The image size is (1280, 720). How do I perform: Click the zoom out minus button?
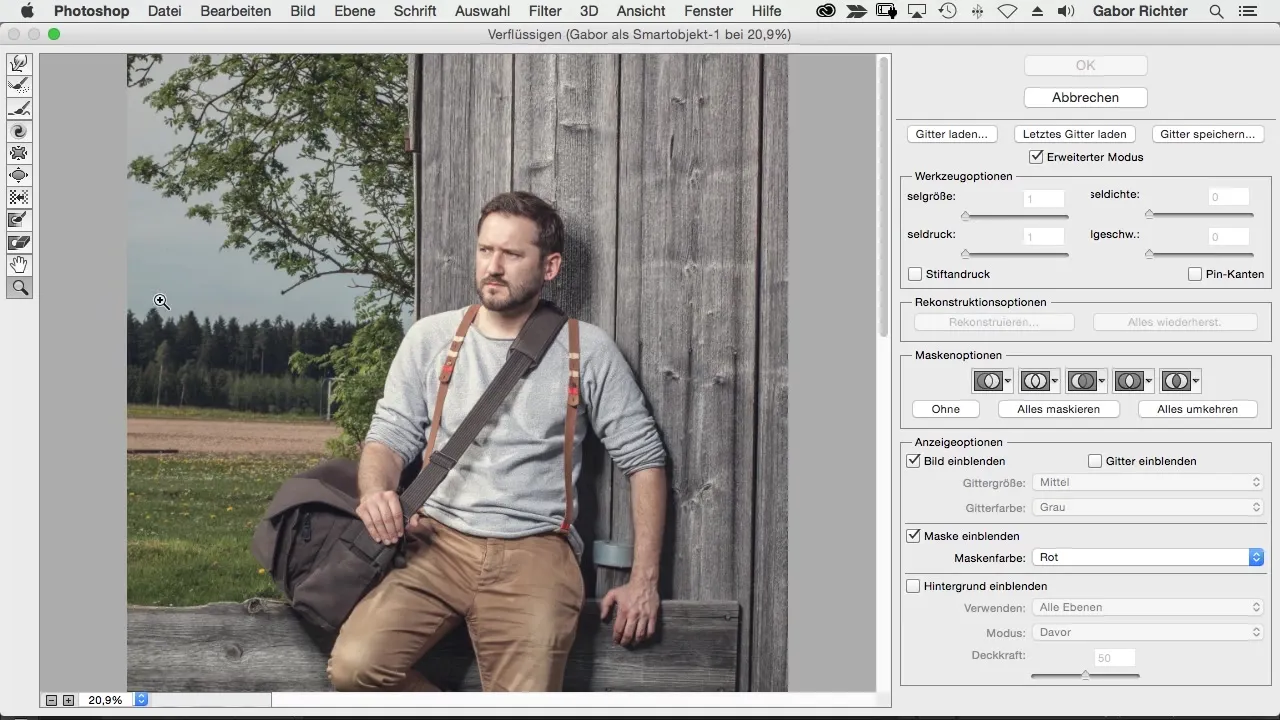(51, 700)
